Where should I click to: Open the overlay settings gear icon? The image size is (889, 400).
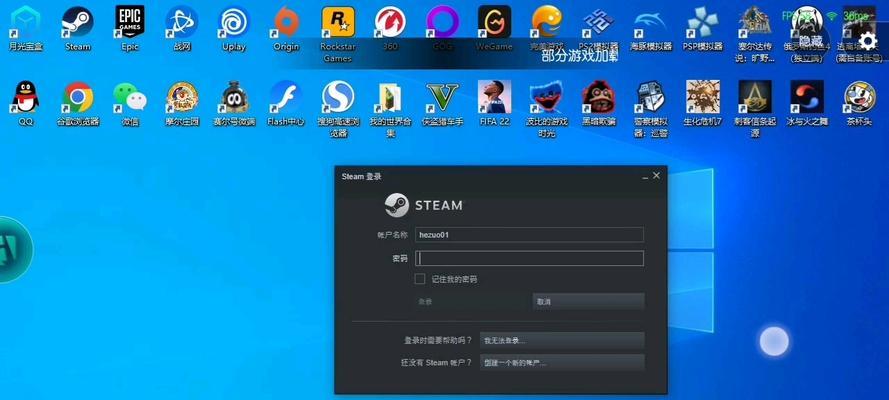[x=868, y=41]
